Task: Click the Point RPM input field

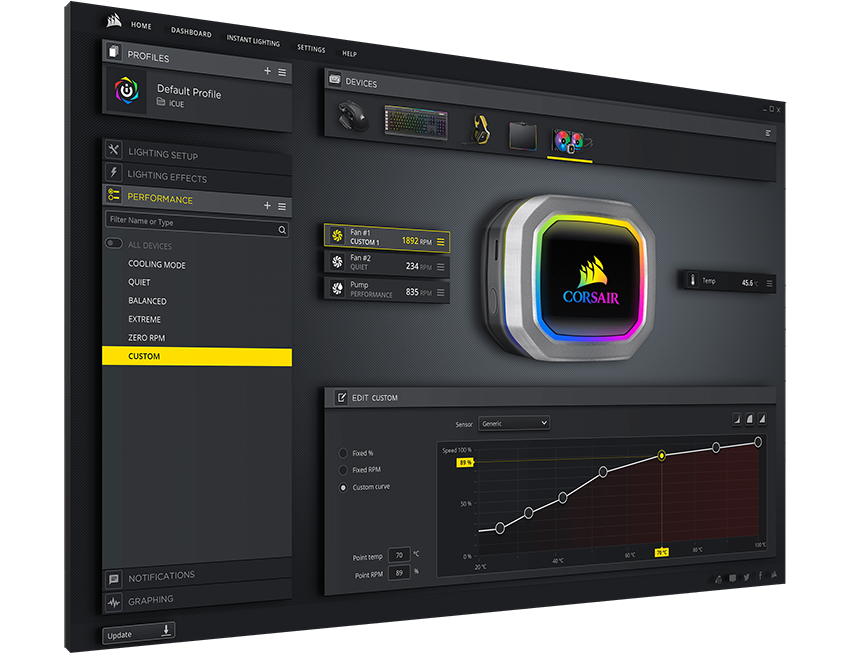Action: (400, 573)
